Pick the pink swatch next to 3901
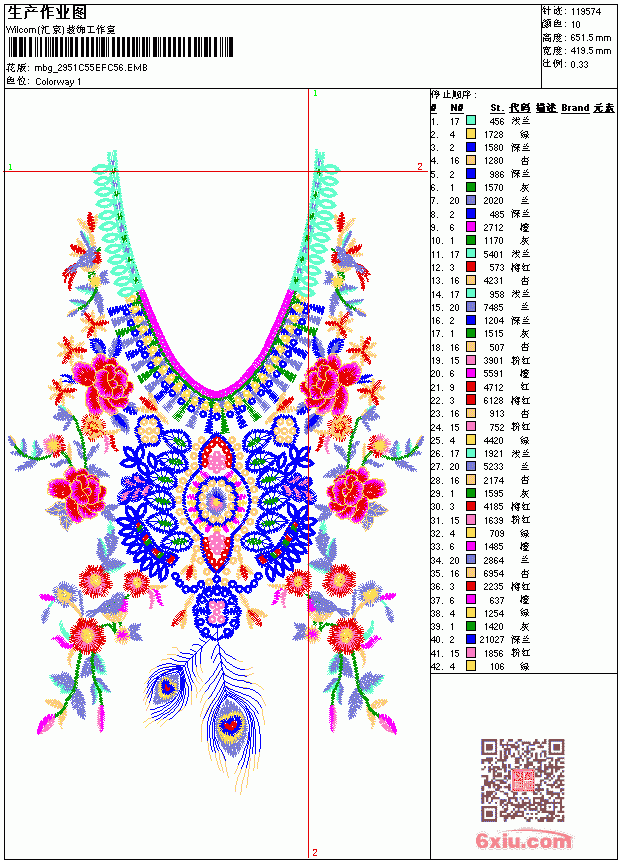The image size is (620, 860). point(471,360)
